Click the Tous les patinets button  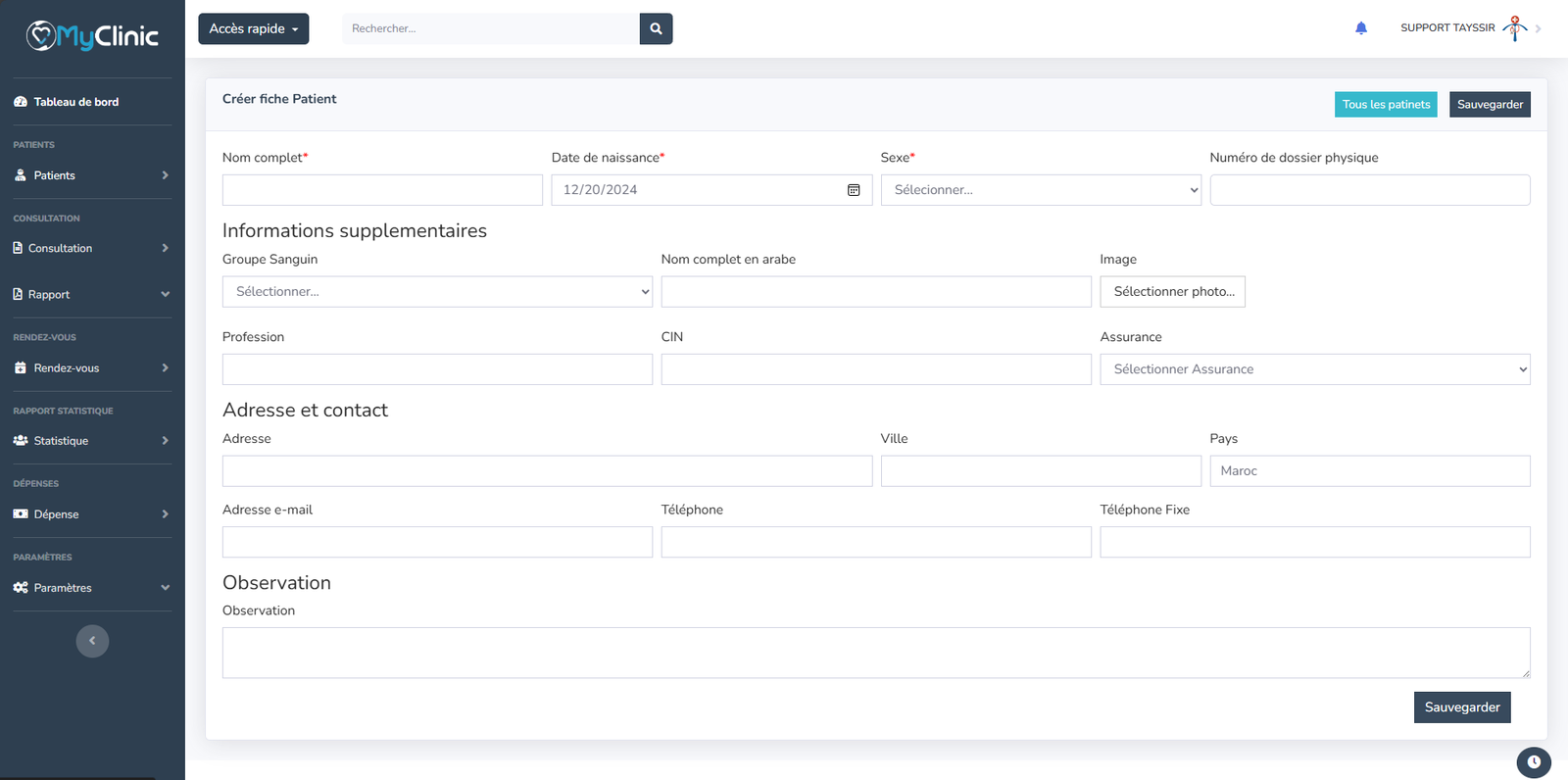click(1385, 105)
